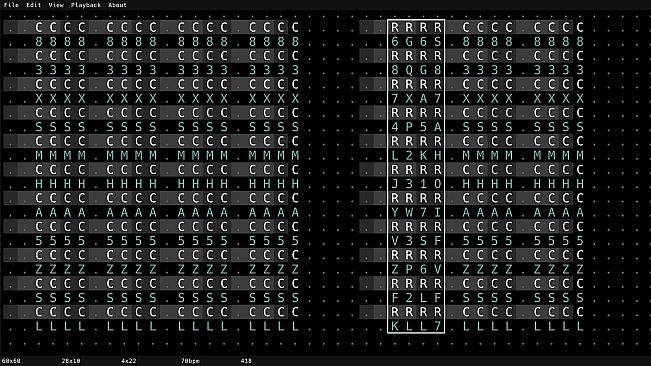Select the 6 cell in the ZP6V group

point(423,269)
